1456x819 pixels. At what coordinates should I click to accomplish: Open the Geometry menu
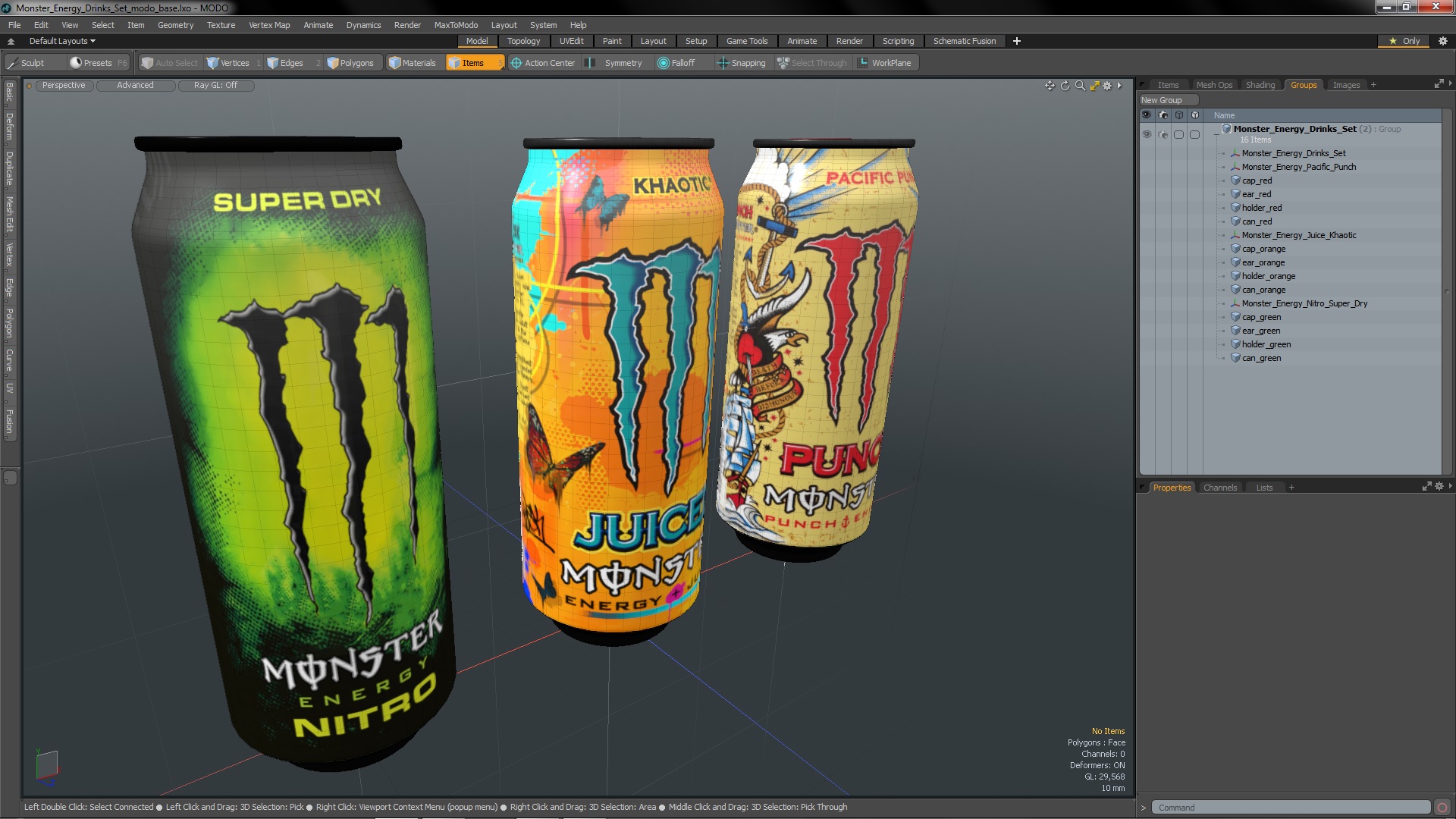pos(175,25)
